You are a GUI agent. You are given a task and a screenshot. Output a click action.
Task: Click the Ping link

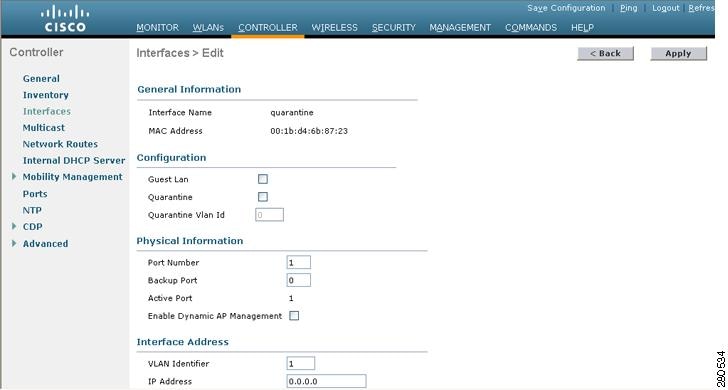pyautogui.click(x=629, y=8)
